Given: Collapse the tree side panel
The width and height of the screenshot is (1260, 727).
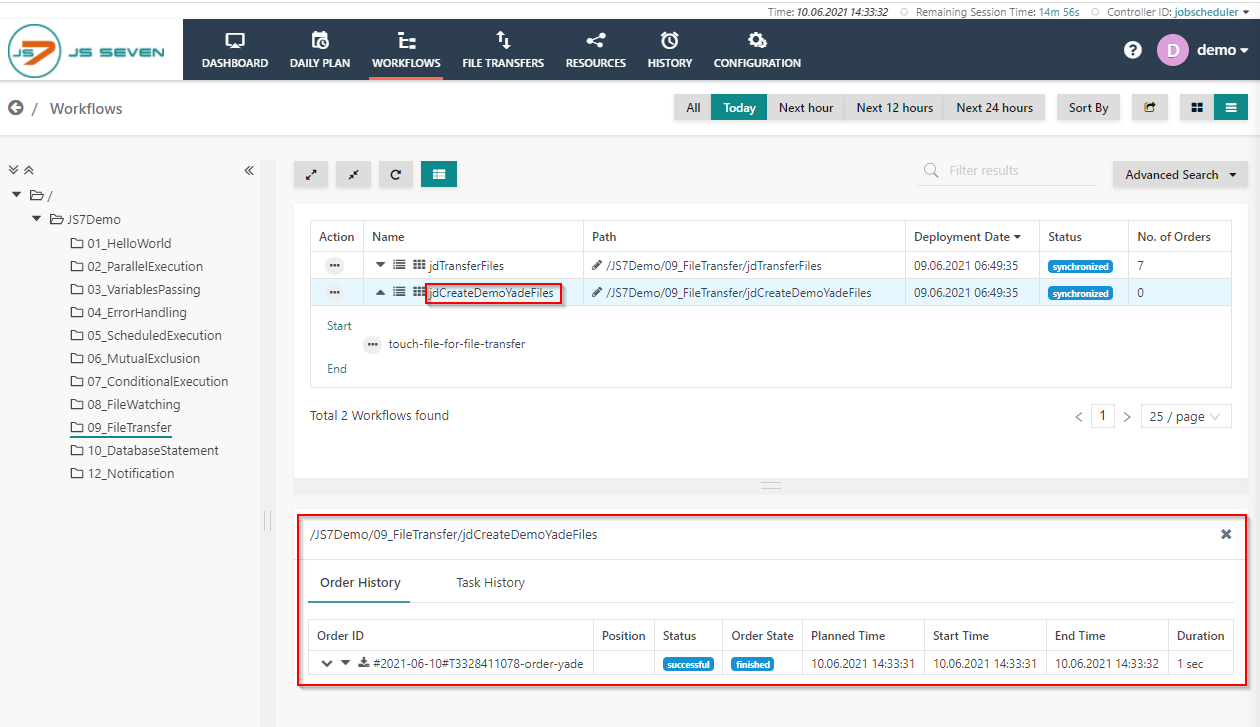Looking at the screenshot, I should pyautogui.click(x=249, y=171).
